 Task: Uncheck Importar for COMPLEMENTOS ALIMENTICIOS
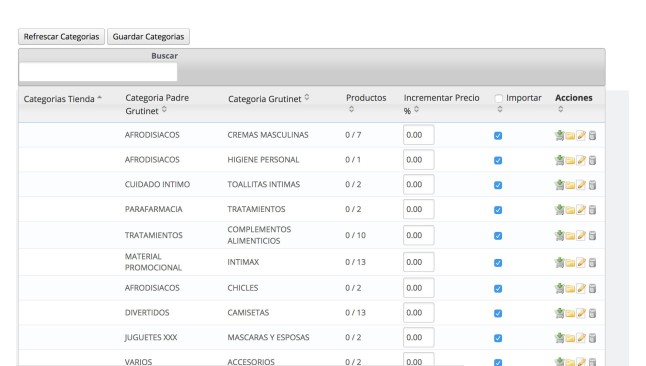498,236
